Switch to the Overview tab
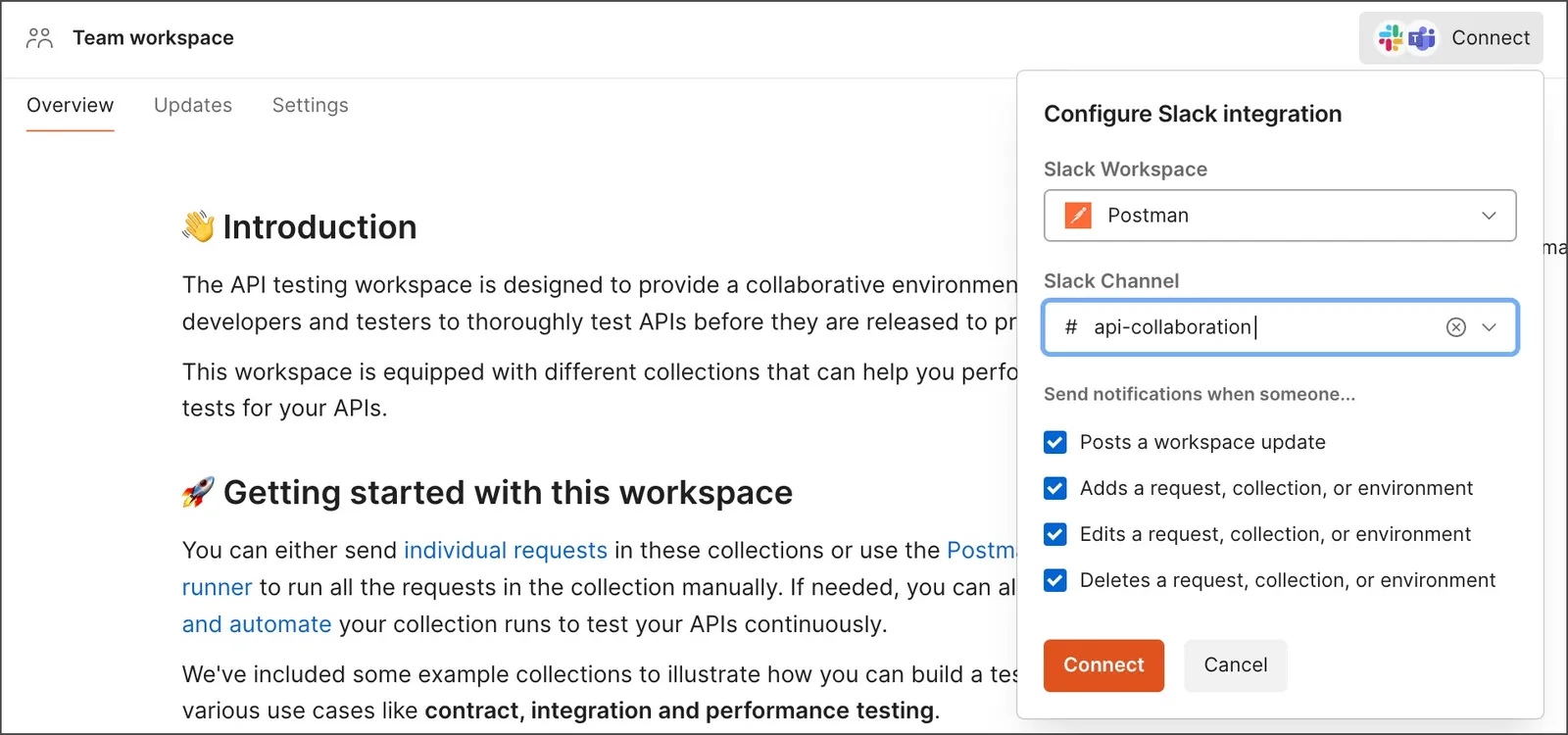1568x735 pixels. 71,105
